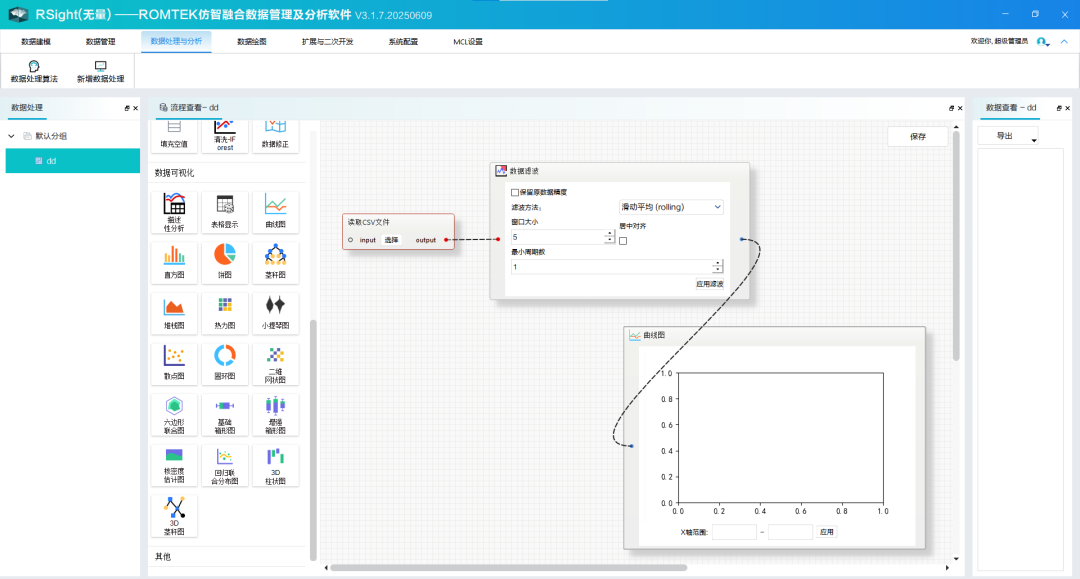Select the 散点图 scatter plot icon

click(174, 357)
